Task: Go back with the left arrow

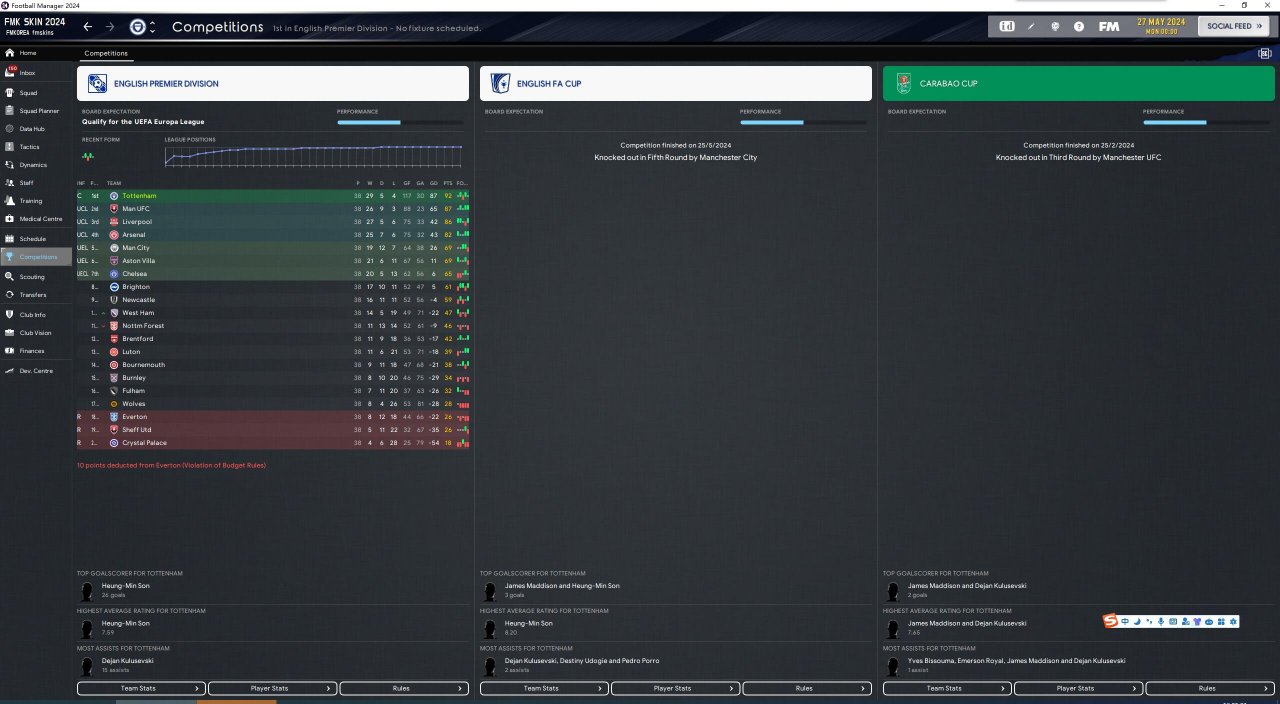Action: click(88, 27)
